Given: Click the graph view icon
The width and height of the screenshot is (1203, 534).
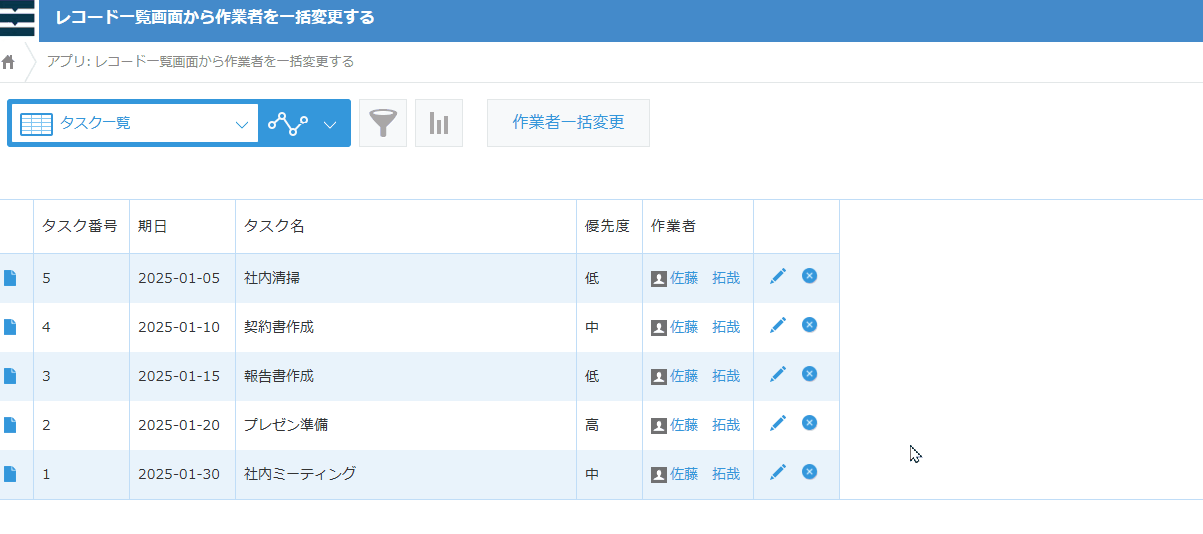Looking at the screenshot, I should [x=288, y=124].
